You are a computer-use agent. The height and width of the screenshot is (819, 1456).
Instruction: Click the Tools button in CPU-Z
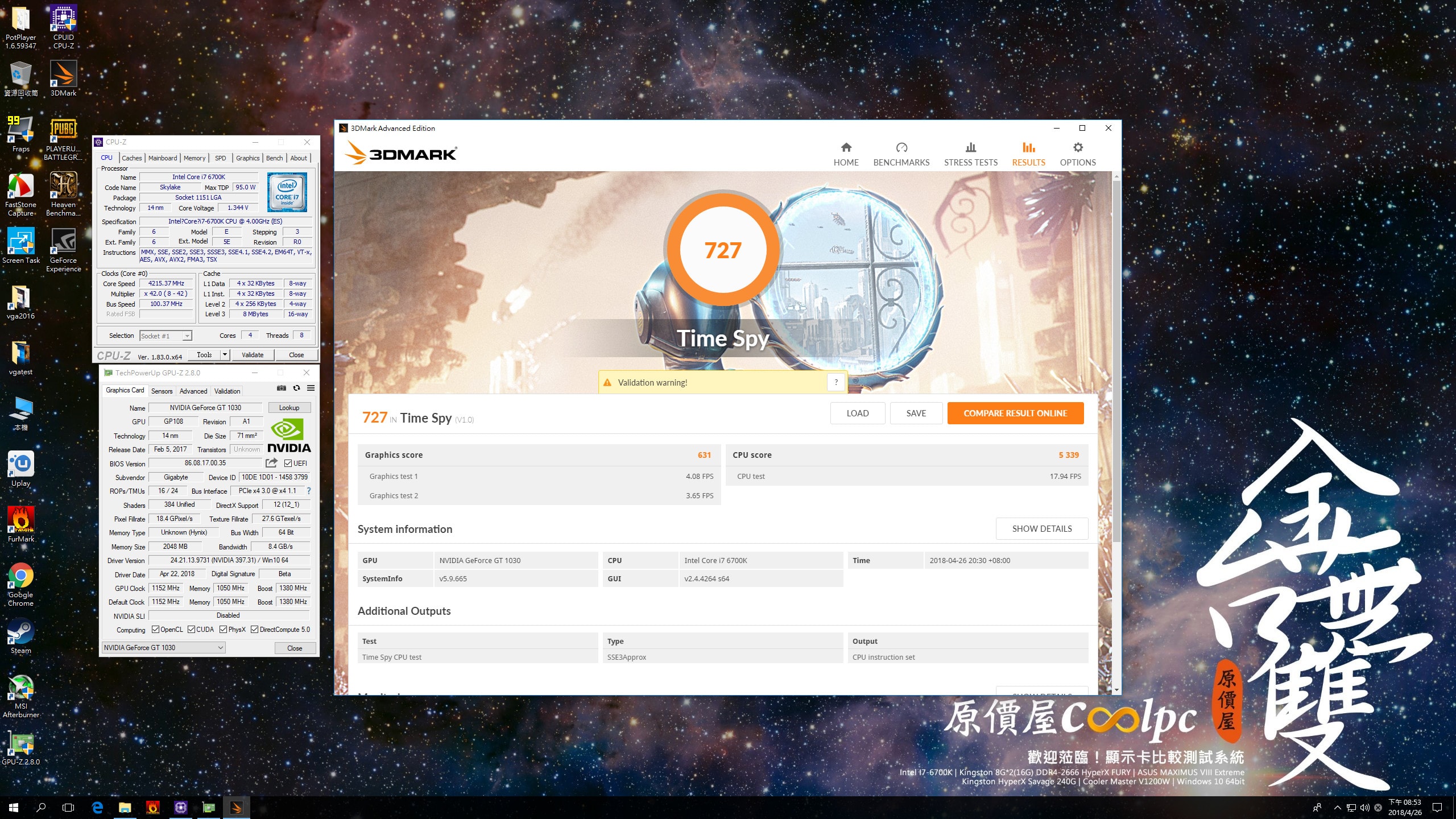coord(204,354)
